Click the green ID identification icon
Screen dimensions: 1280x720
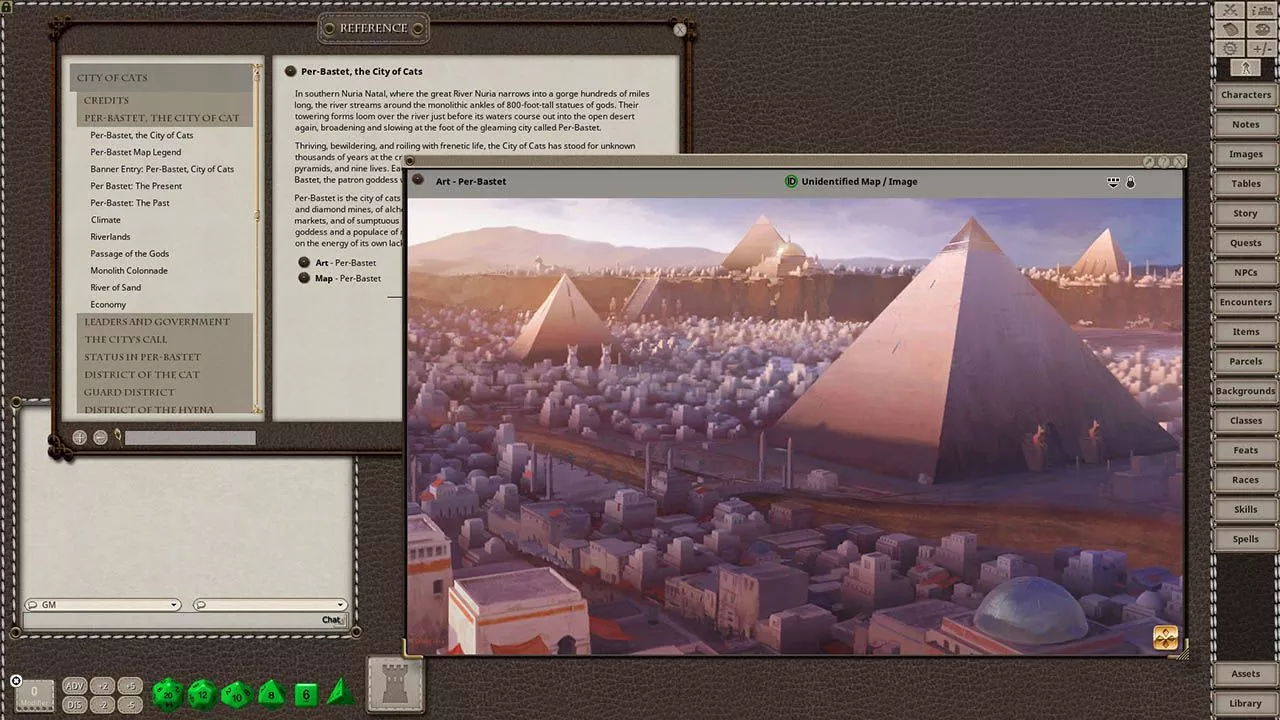coord(791,181)
